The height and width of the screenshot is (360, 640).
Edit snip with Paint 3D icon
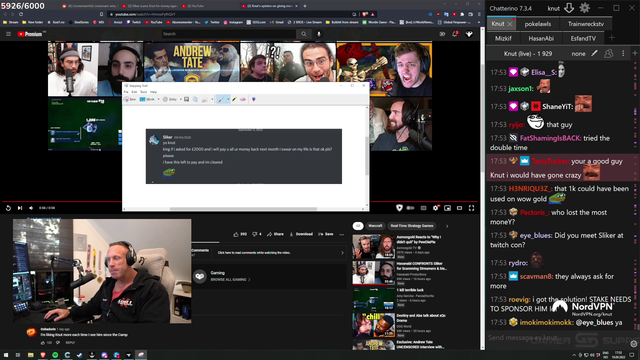pyautogui.click(x=253, y=99)
